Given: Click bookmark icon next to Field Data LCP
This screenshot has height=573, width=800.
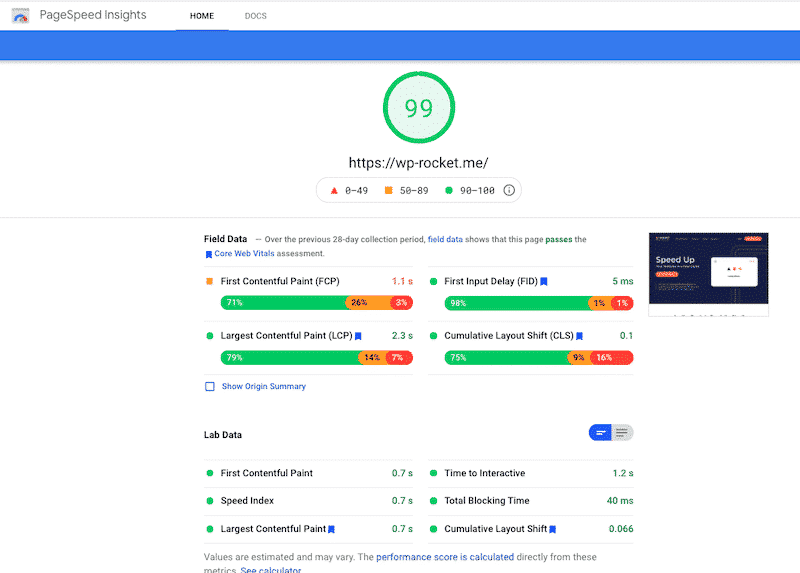Looking at the screenshot, I should (358, 336).
